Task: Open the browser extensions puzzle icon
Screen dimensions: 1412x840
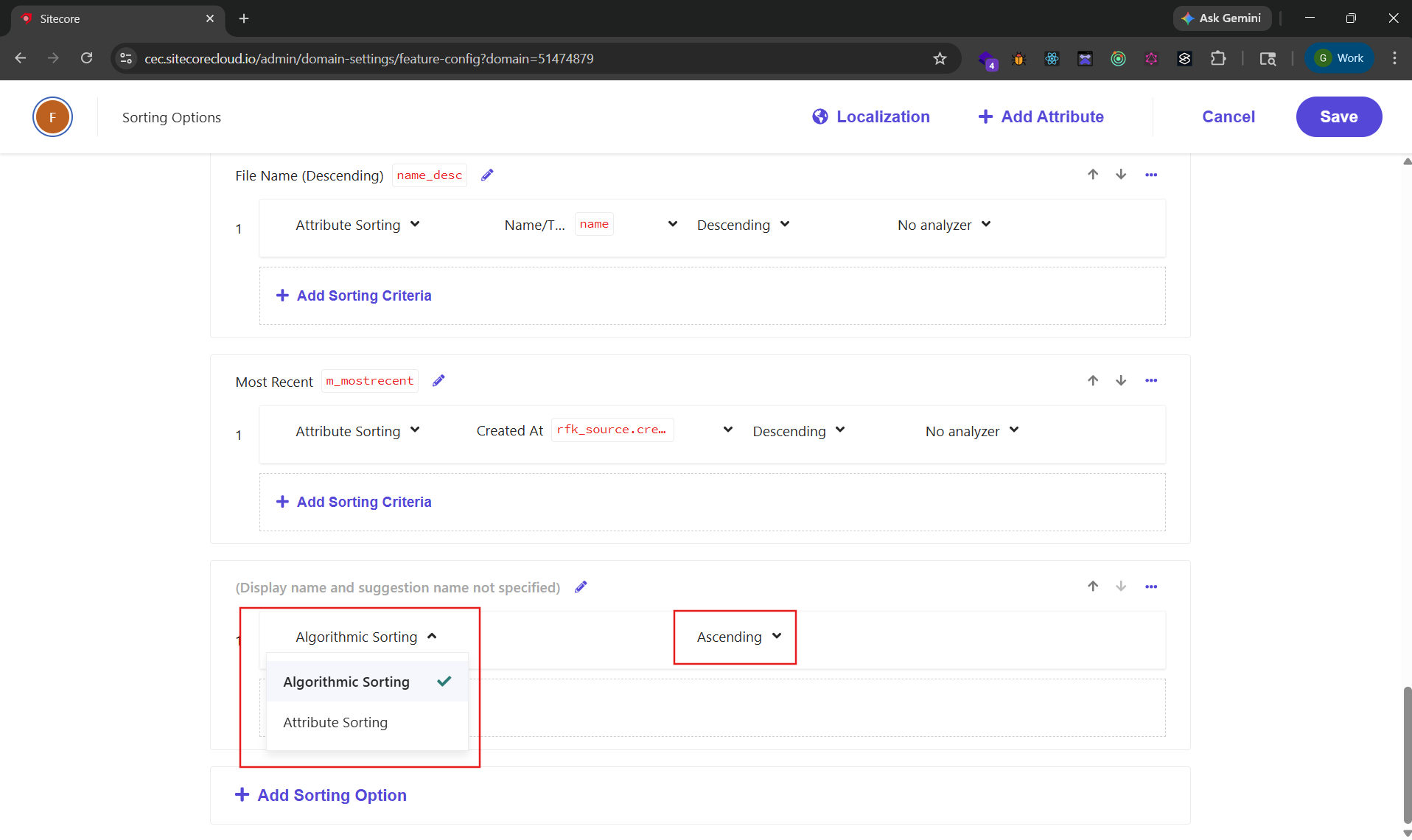Action: click(x=1218, y=59)
